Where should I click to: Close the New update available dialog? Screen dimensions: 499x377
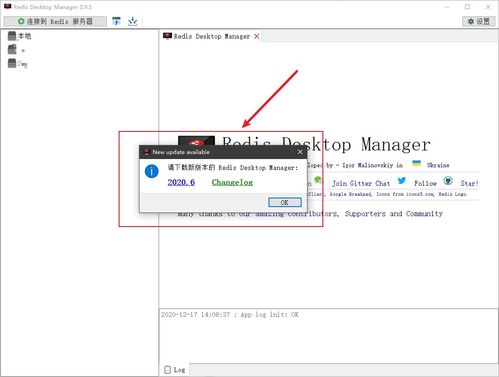300,152
